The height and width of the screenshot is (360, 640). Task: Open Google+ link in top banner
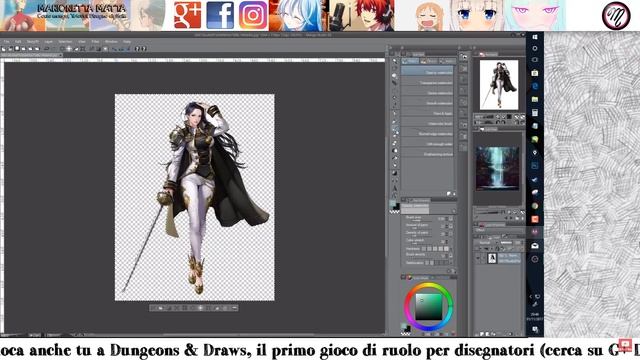coord(187,16)
